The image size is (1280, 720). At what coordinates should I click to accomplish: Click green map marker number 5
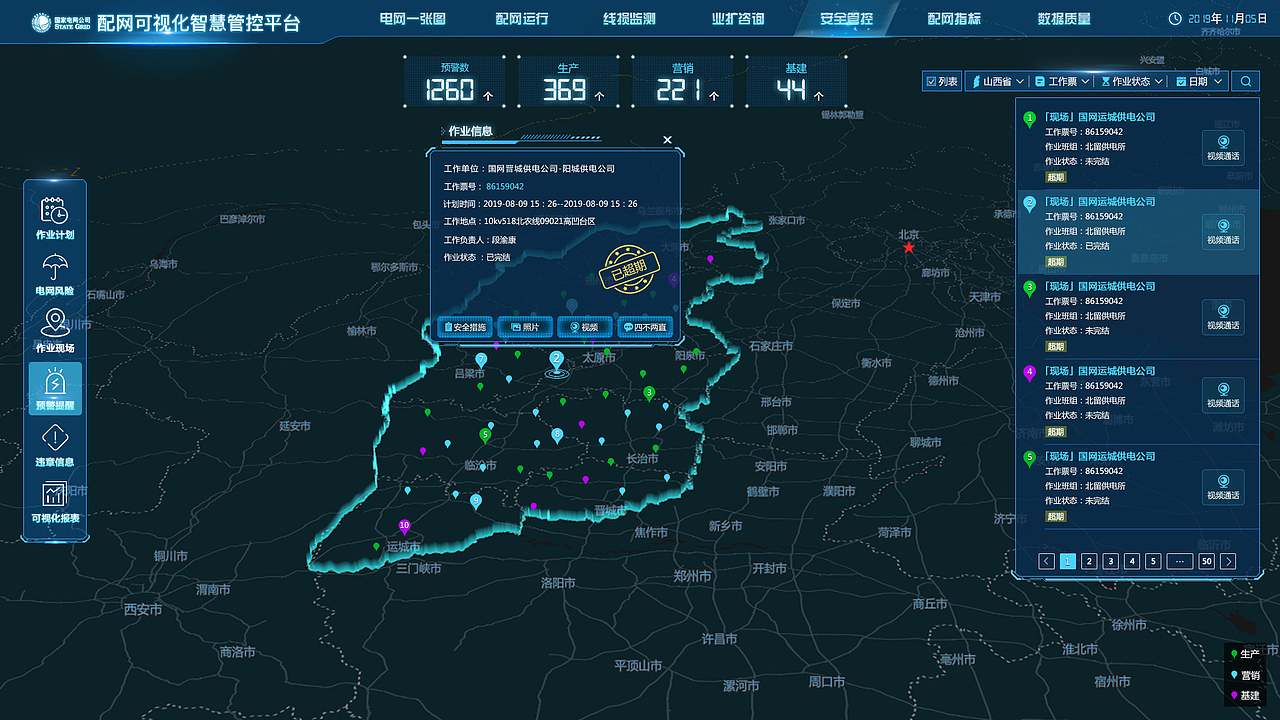pyautogui.click(x=485, y=435)
